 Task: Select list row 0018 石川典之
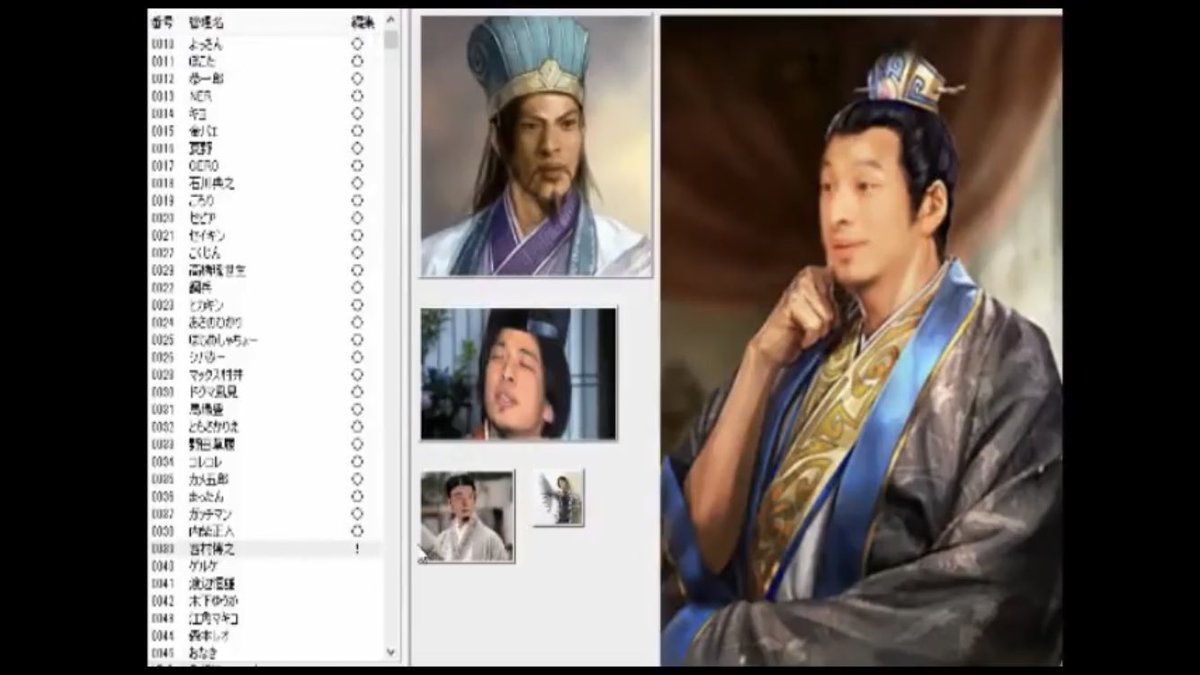[x=266, y=183]
